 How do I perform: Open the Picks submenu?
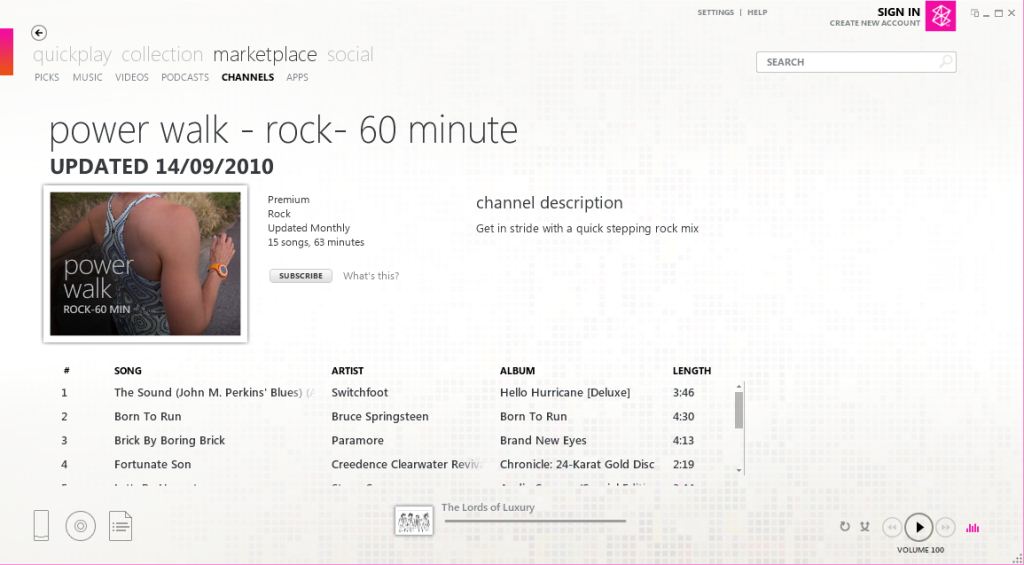(47, 77)
